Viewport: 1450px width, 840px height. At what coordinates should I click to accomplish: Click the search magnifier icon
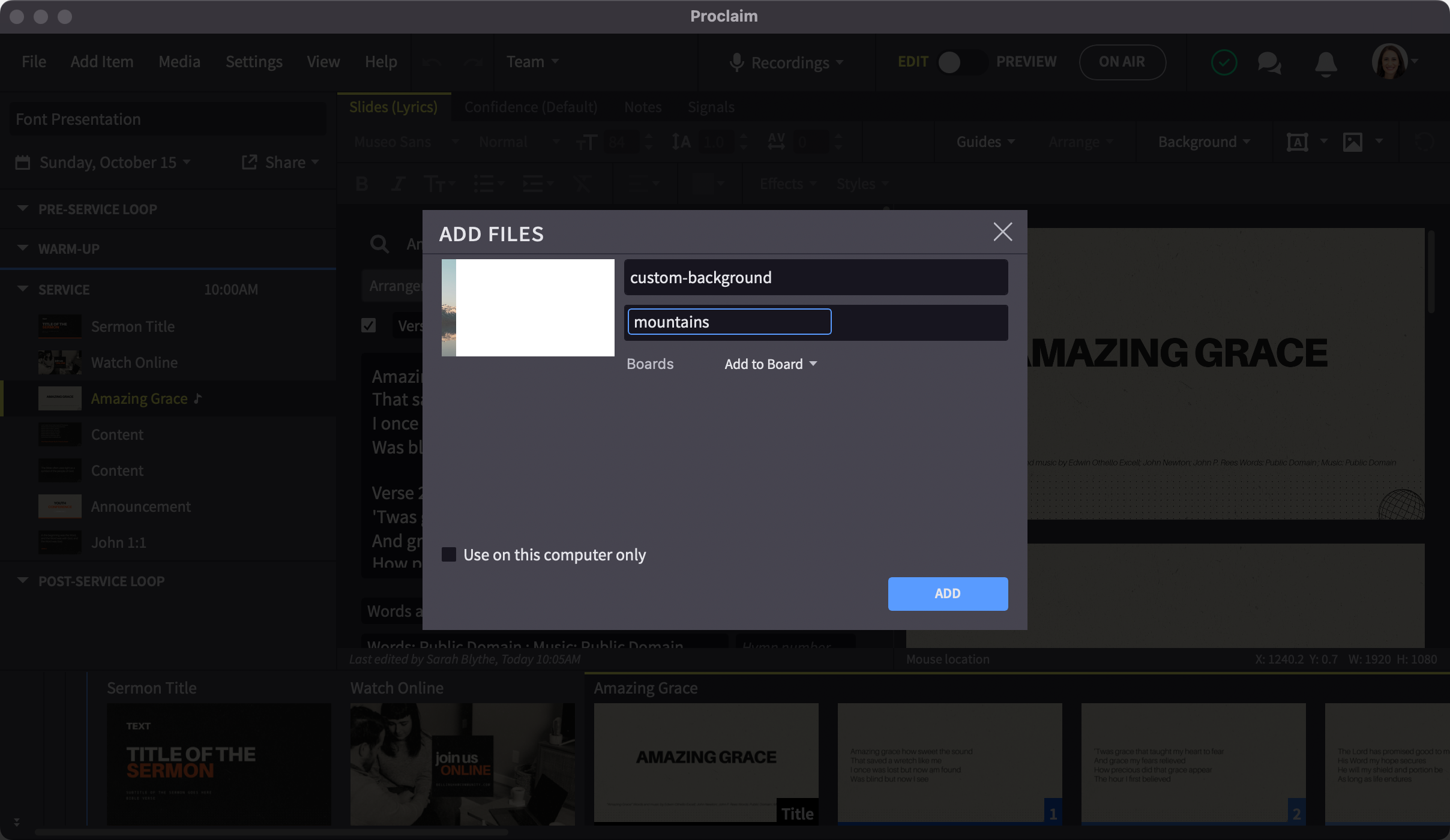(379, 244)
